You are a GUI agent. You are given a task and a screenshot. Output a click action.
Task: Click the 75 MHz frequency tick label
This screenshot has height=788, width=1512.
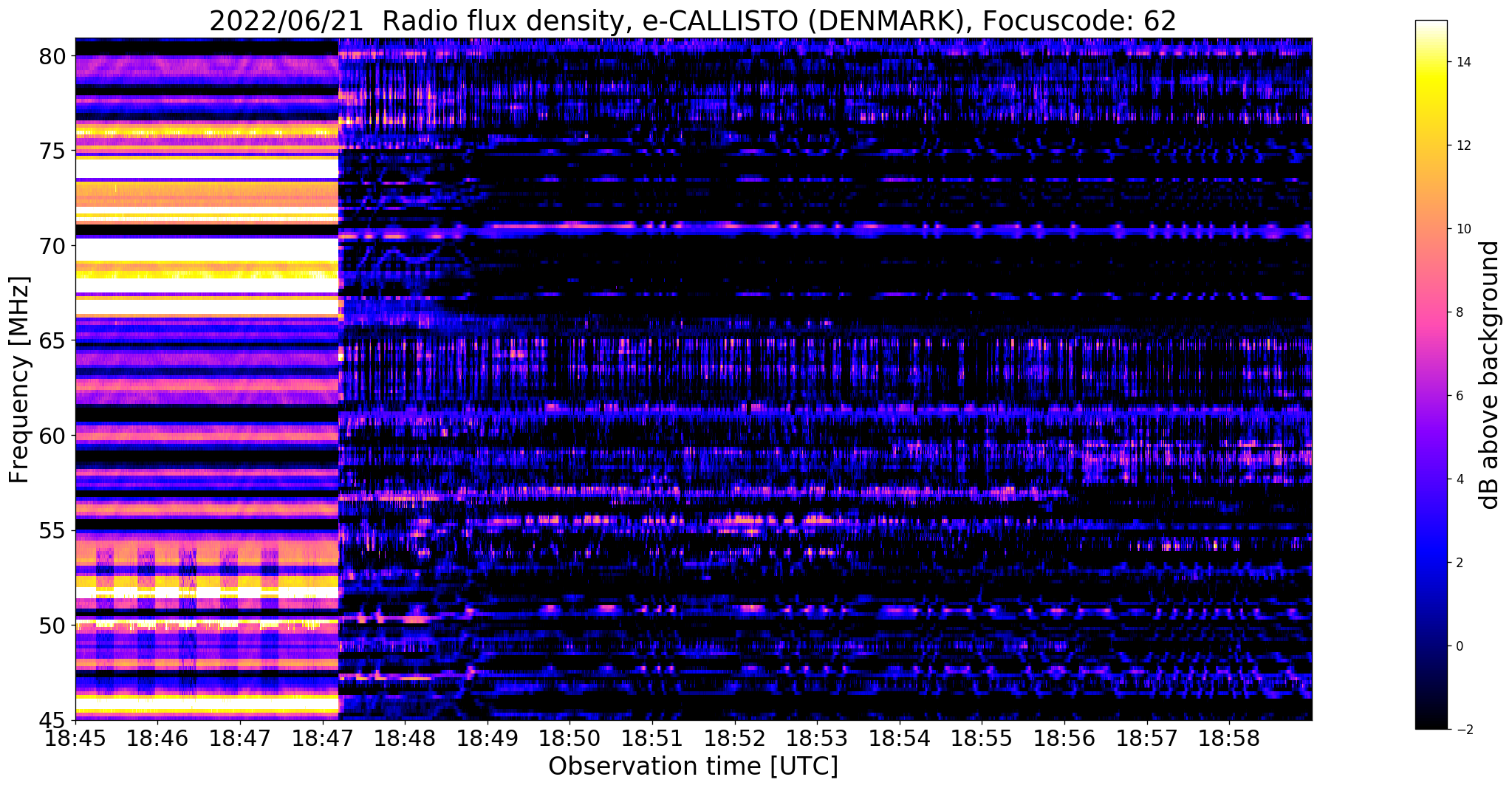53,151
